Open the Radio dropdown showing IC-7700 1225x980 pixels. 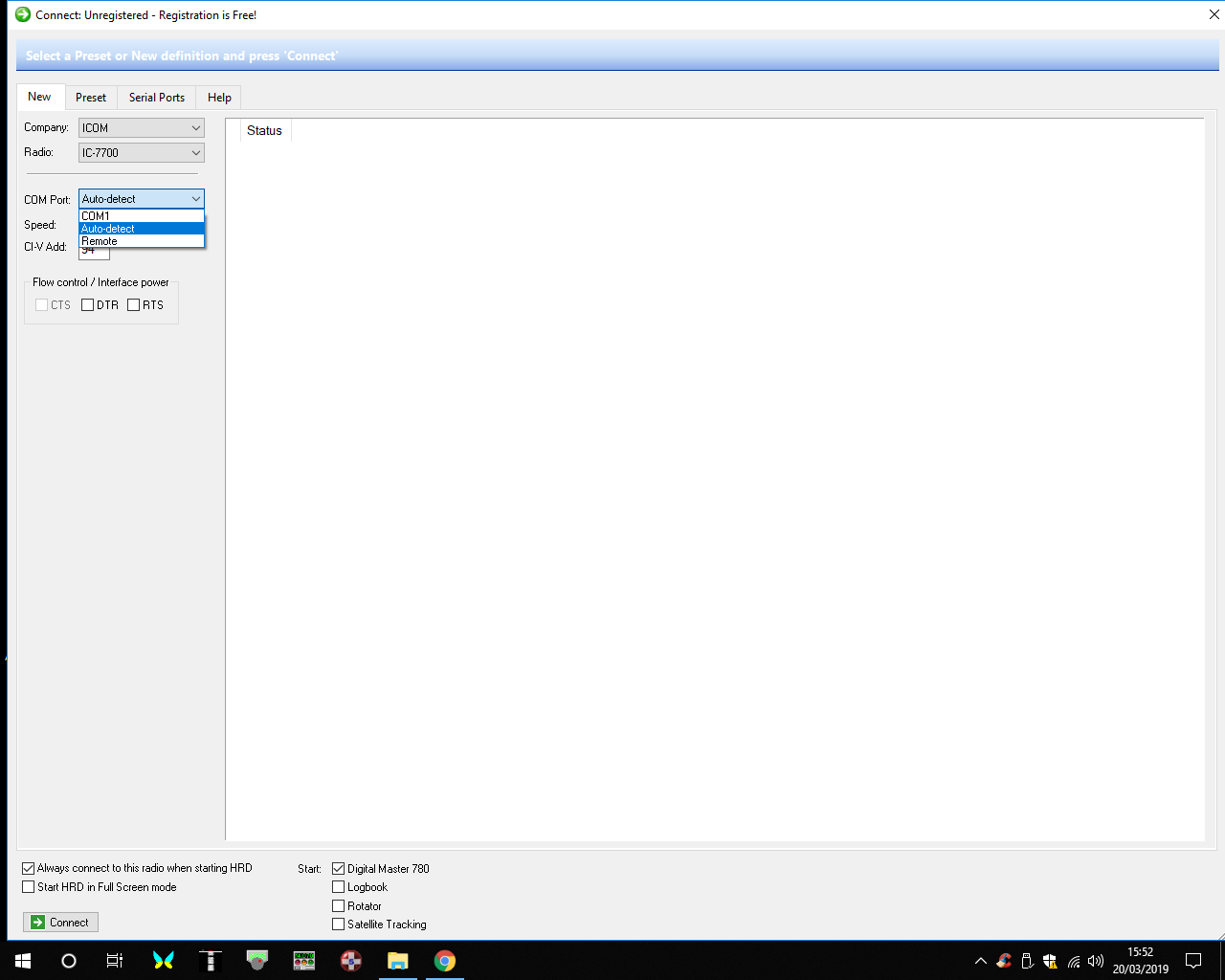tap(142, 152)
